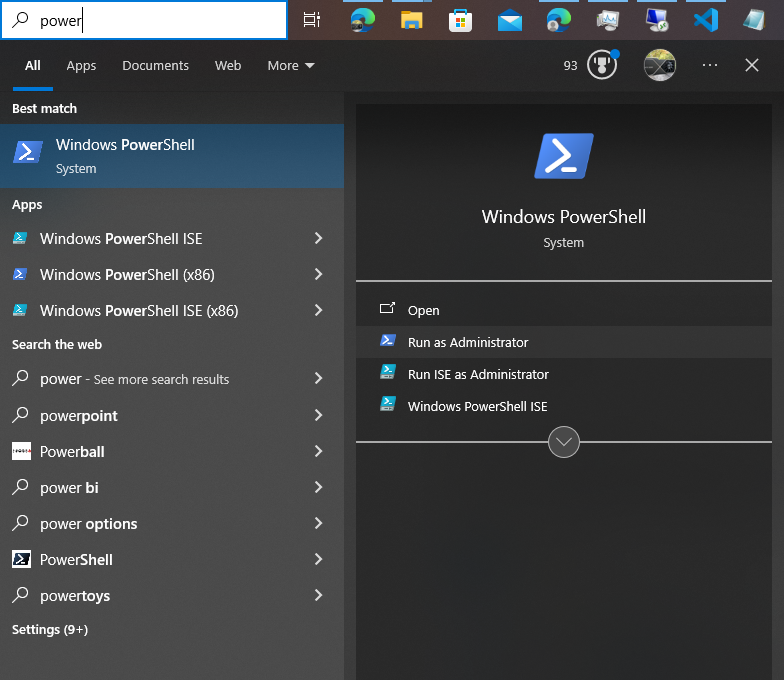Click the large PowerShell icon in details pane
784x680 pixels.
[564, 156]
